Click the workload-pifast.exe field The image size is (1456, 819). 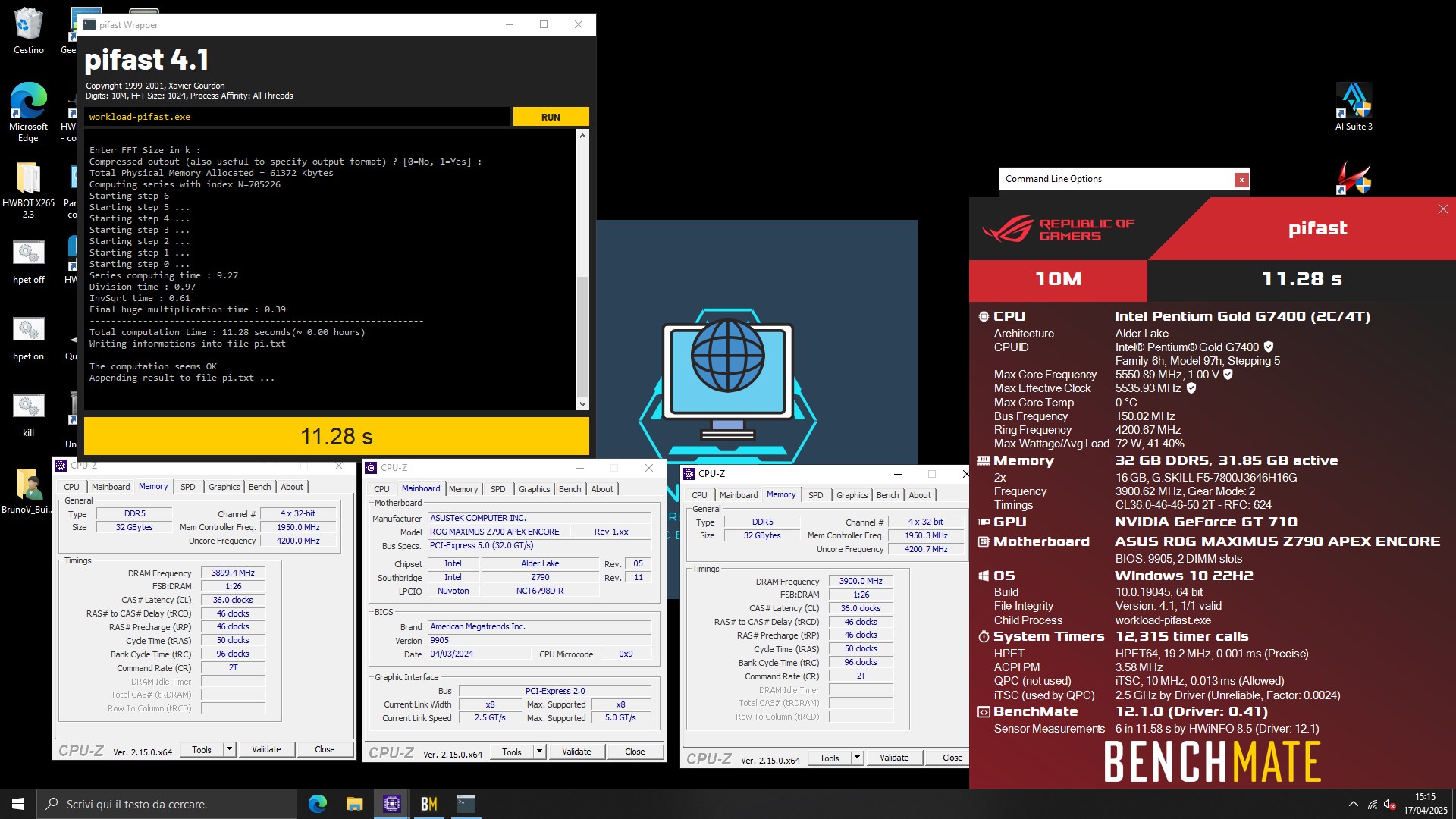297,117
